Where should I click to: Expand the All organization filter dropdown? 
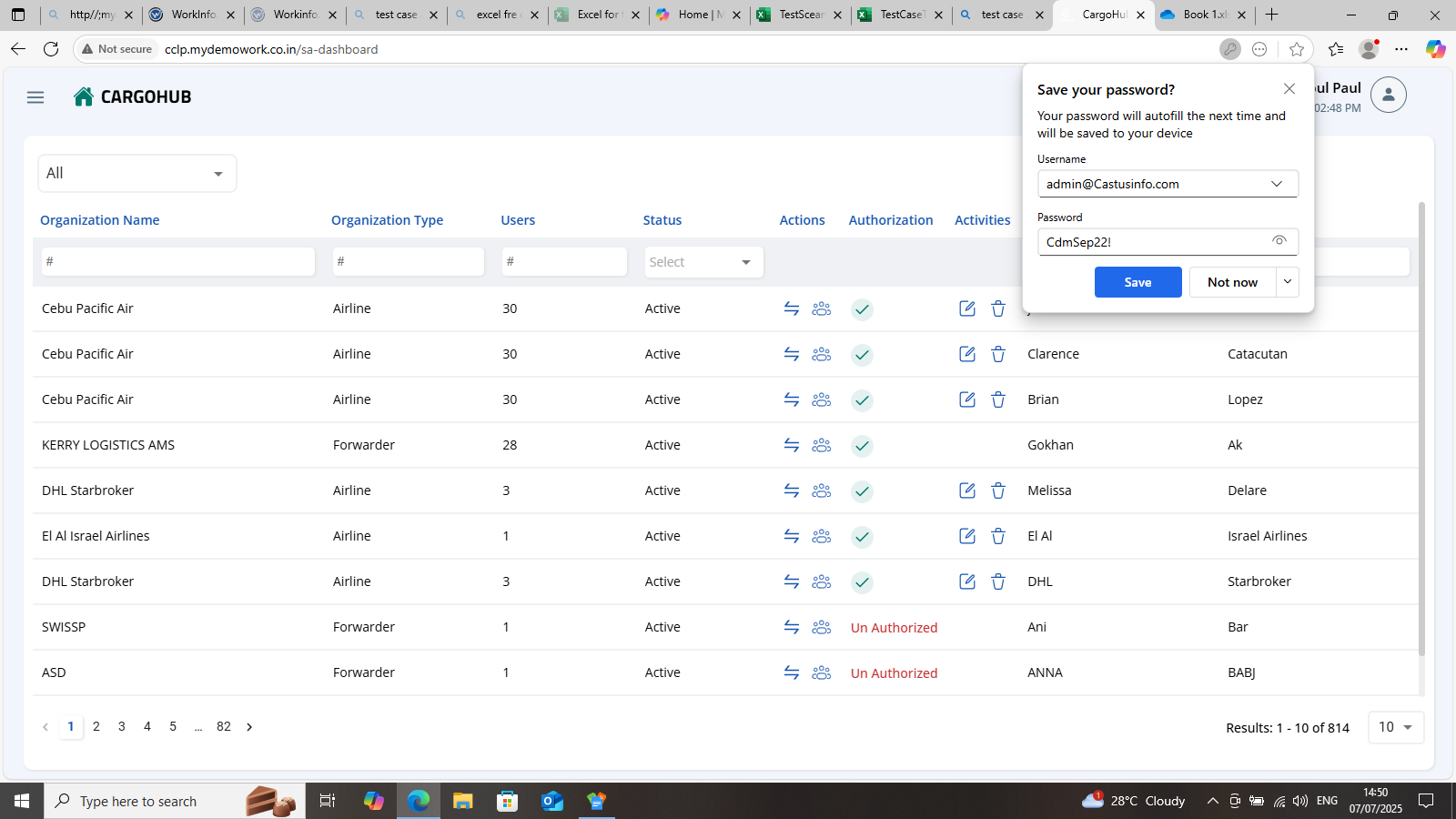(x=137, y=173)
